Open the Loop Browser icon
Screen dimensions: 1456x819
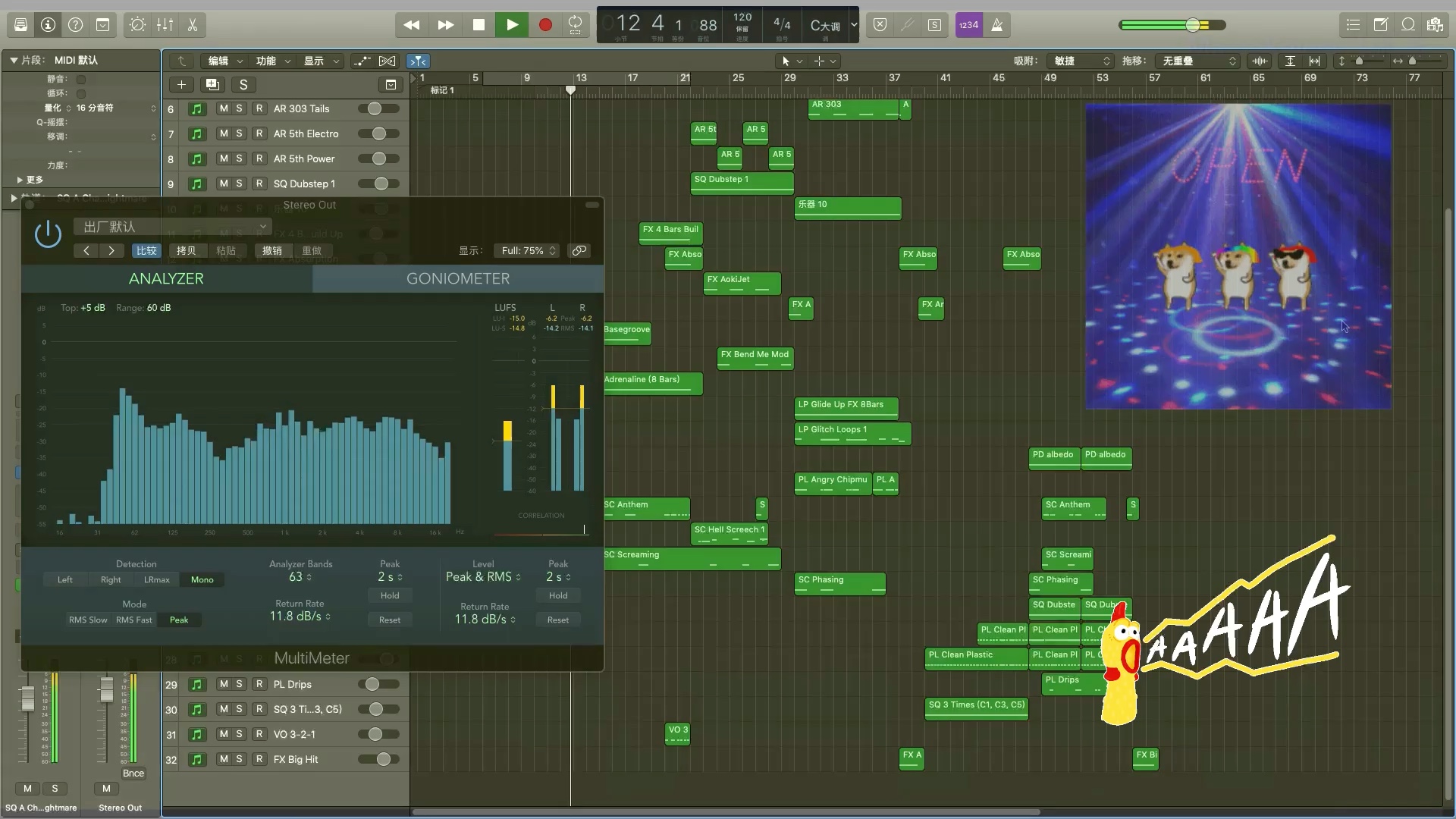[x=1407, y=25]
